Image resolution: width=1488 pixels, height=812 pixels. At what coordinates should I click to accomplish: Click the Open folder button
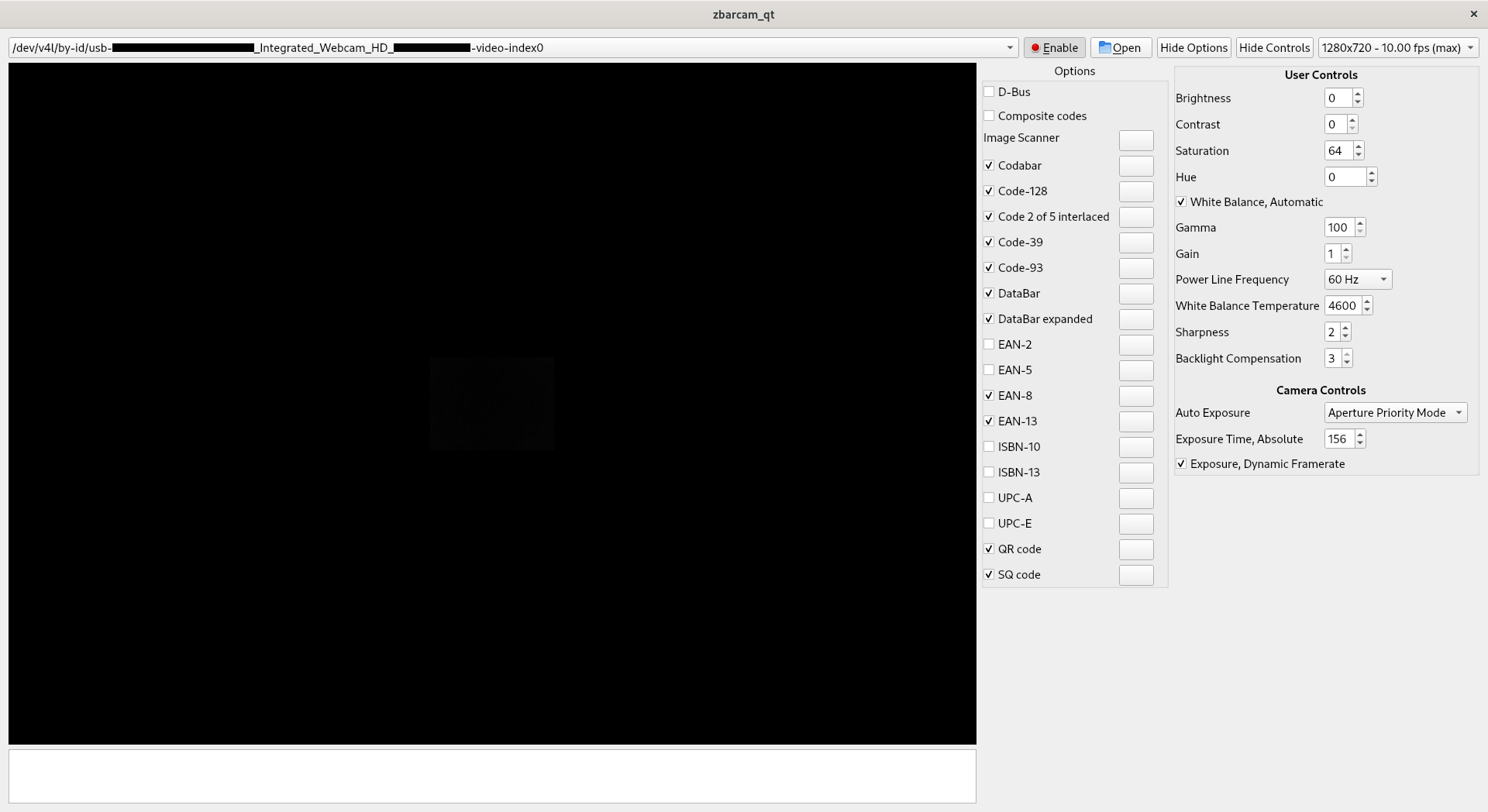tap(1121, 48)
